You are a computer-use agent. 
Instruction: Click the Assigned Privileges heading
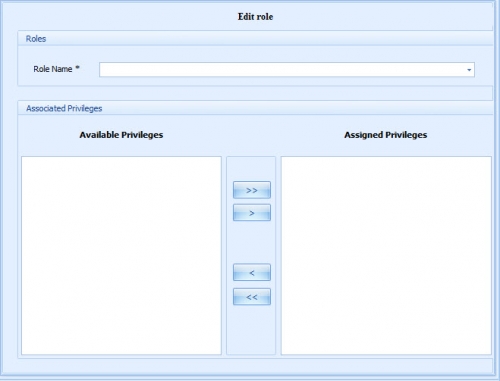386,135
